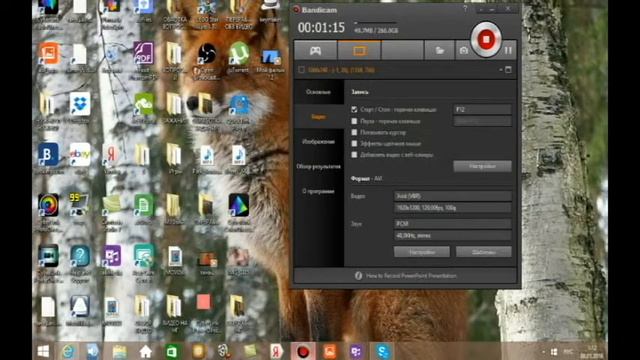Open File Explorer from the taskbar
Viewport: 640px width, 360px height.
click(119, 351)
